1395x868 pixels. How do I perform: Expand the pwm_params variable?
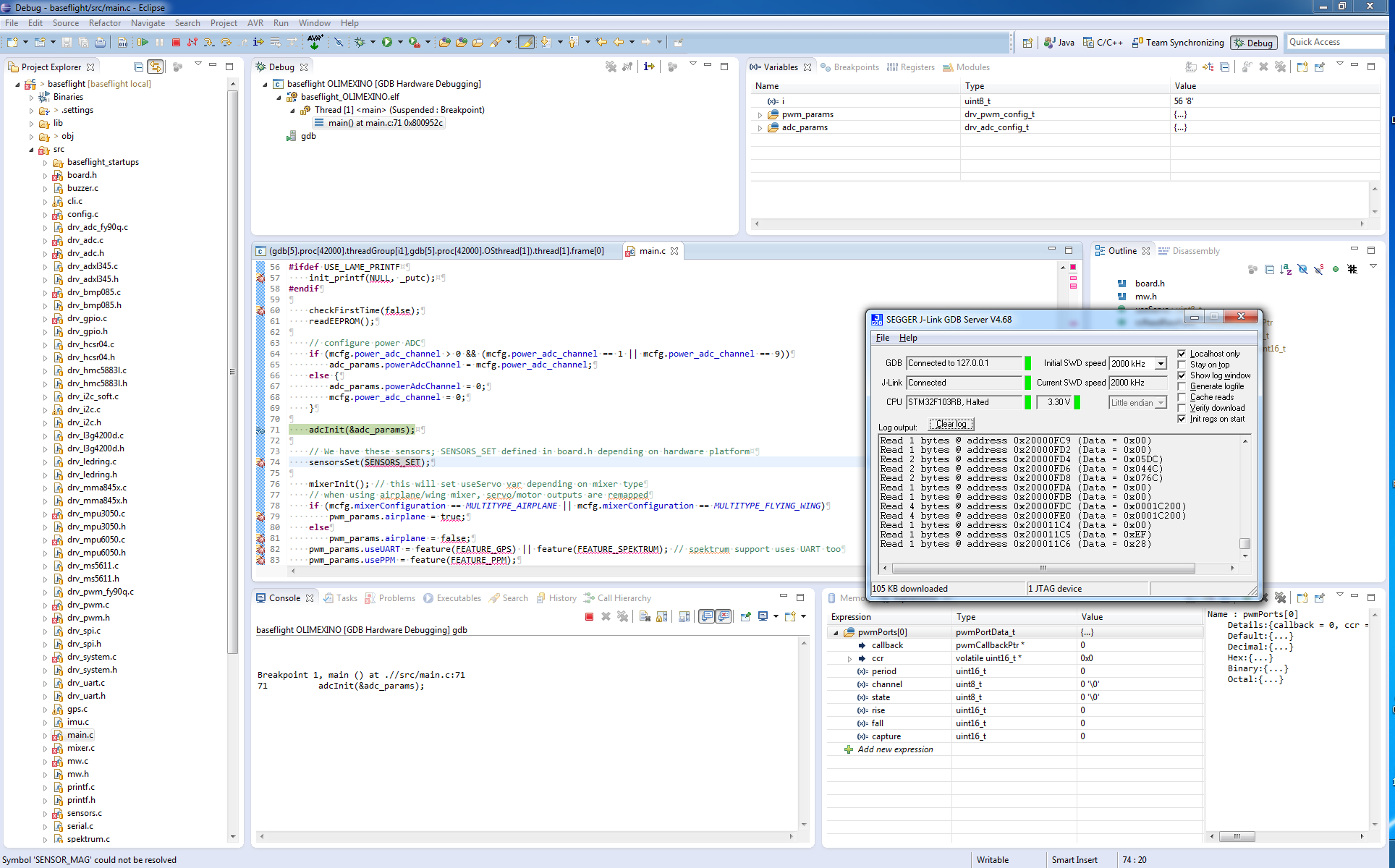(760, 115)
